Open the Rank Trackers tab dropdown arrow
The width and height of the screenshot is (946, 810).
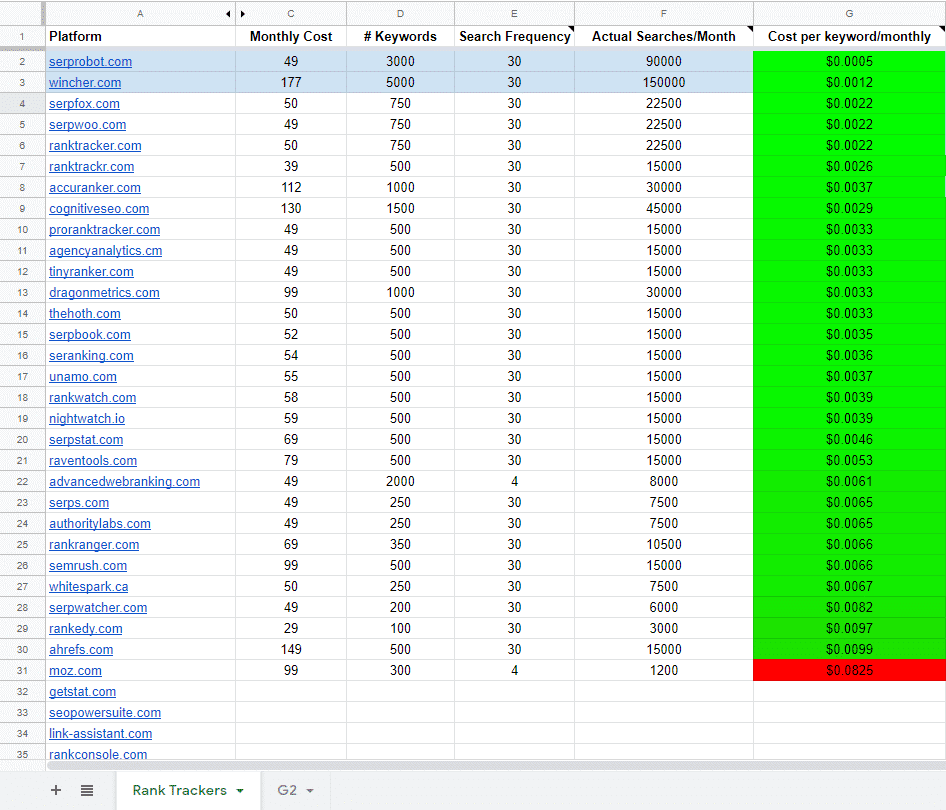point(240,791)
